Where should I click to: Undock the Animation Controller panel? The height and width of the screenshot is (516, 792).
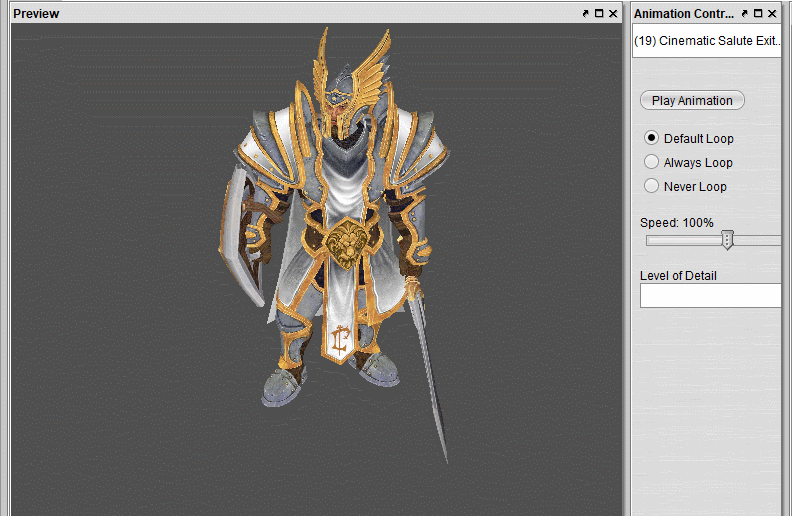tap(745, 14)
